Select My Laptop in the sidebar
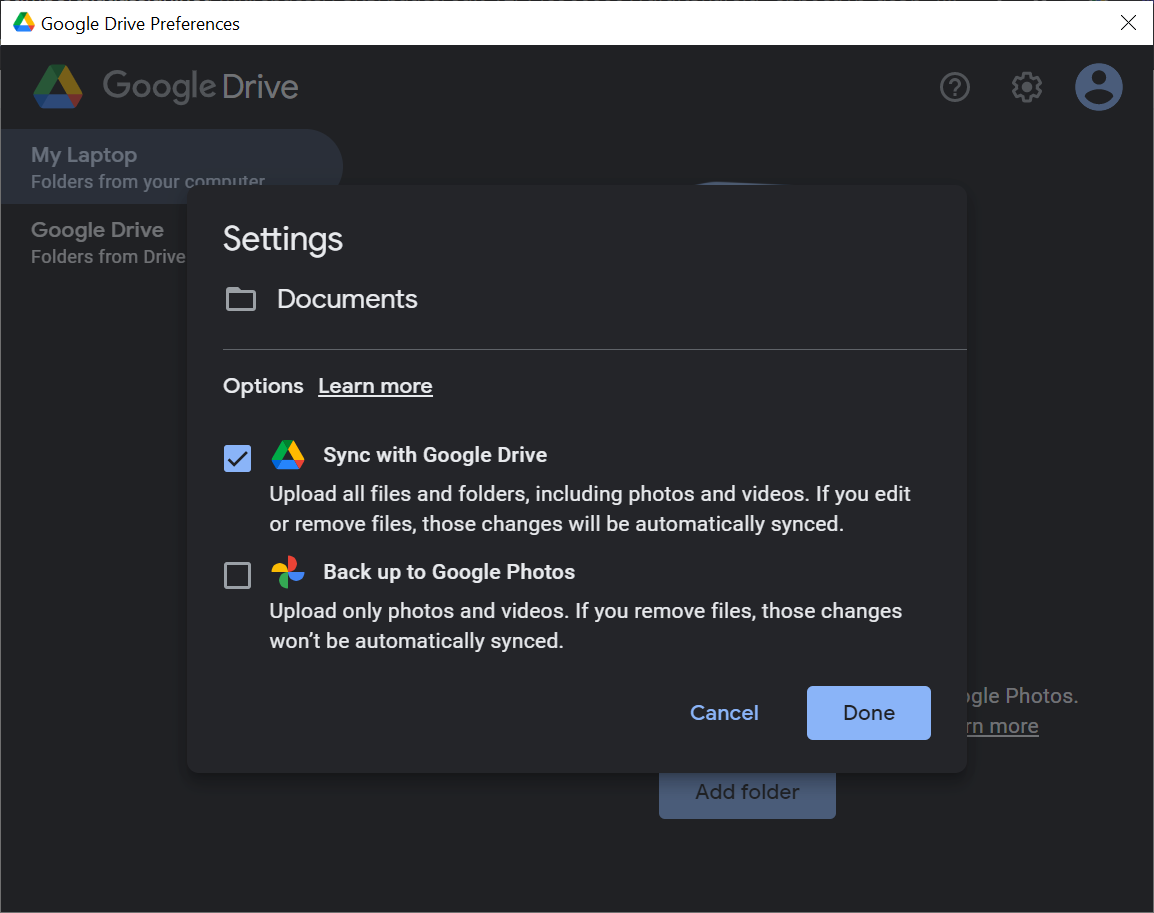Viewport: 1154px width, 913px height. [171, 167]
